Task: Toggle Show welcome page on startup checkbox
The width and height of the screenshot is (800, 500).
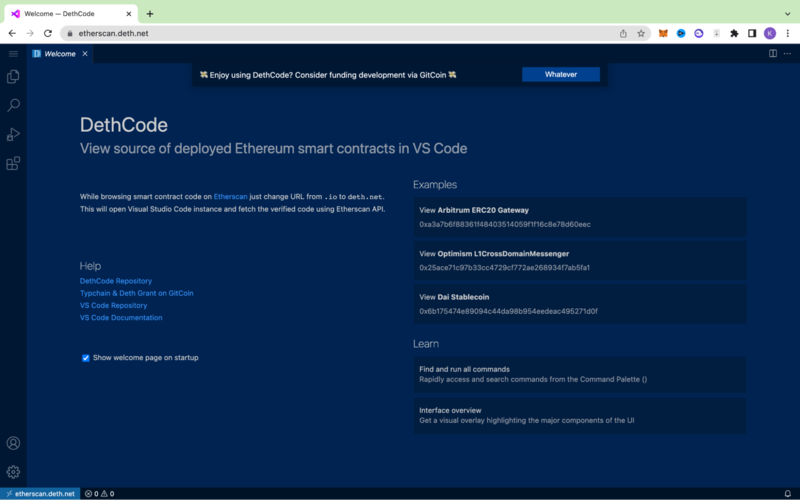Action: click(86, 357)
